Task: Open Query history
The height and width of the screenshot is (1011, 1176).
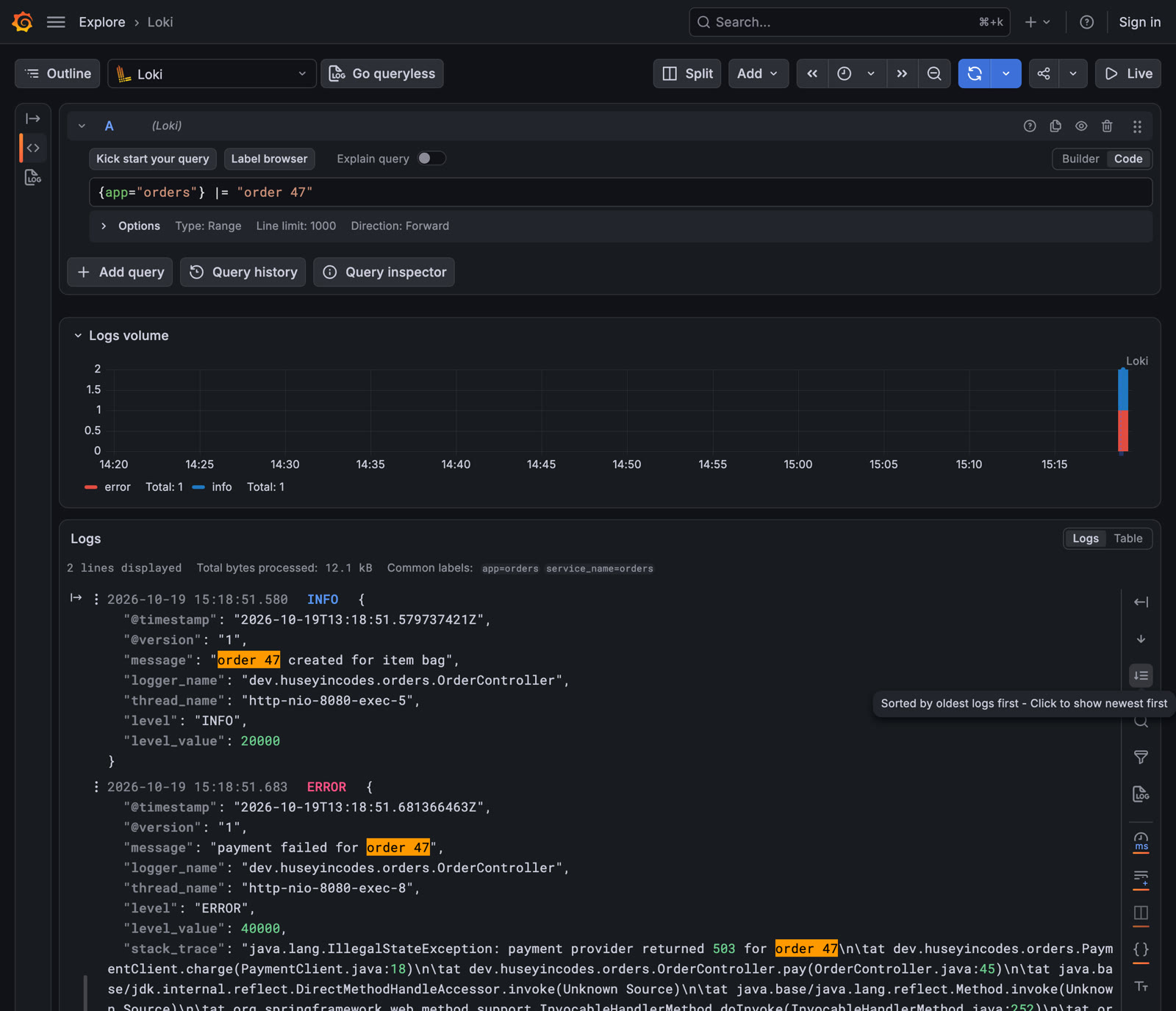Action: point(243,272)
